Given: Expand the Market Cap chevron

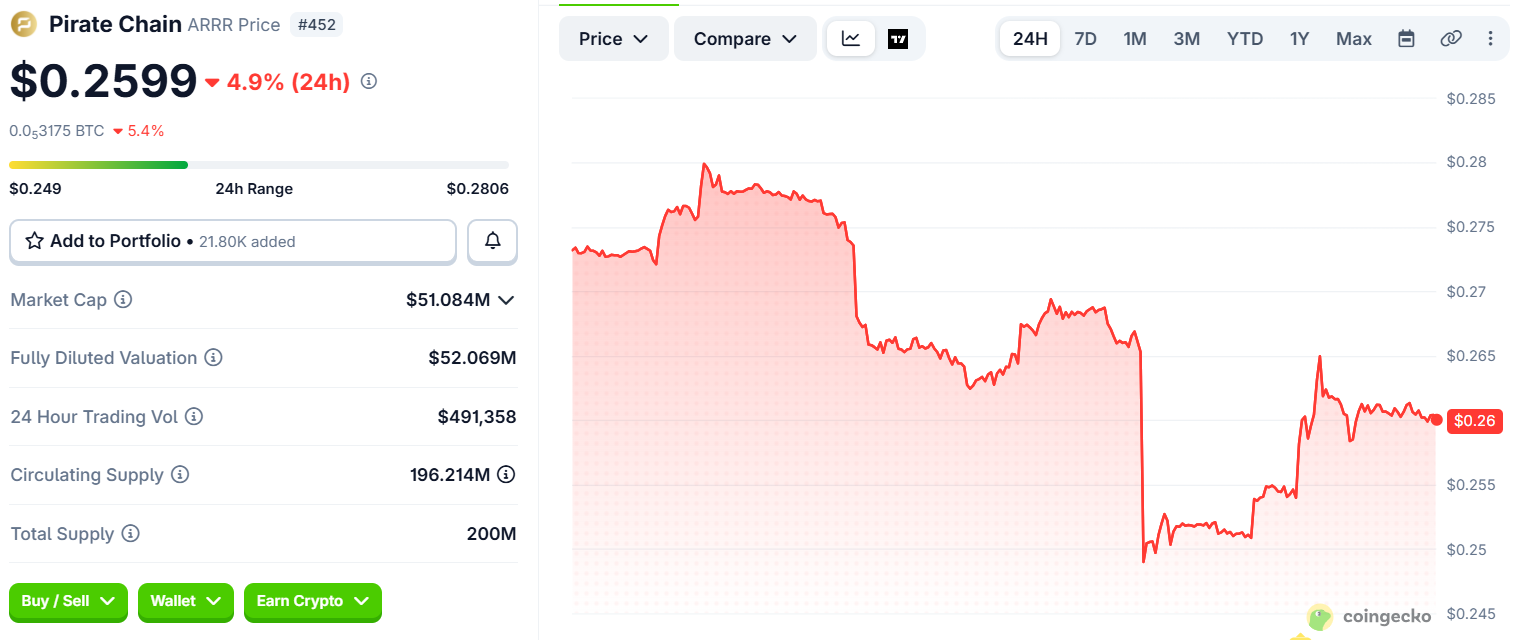Looking at the screenshot, I should 506,300.
